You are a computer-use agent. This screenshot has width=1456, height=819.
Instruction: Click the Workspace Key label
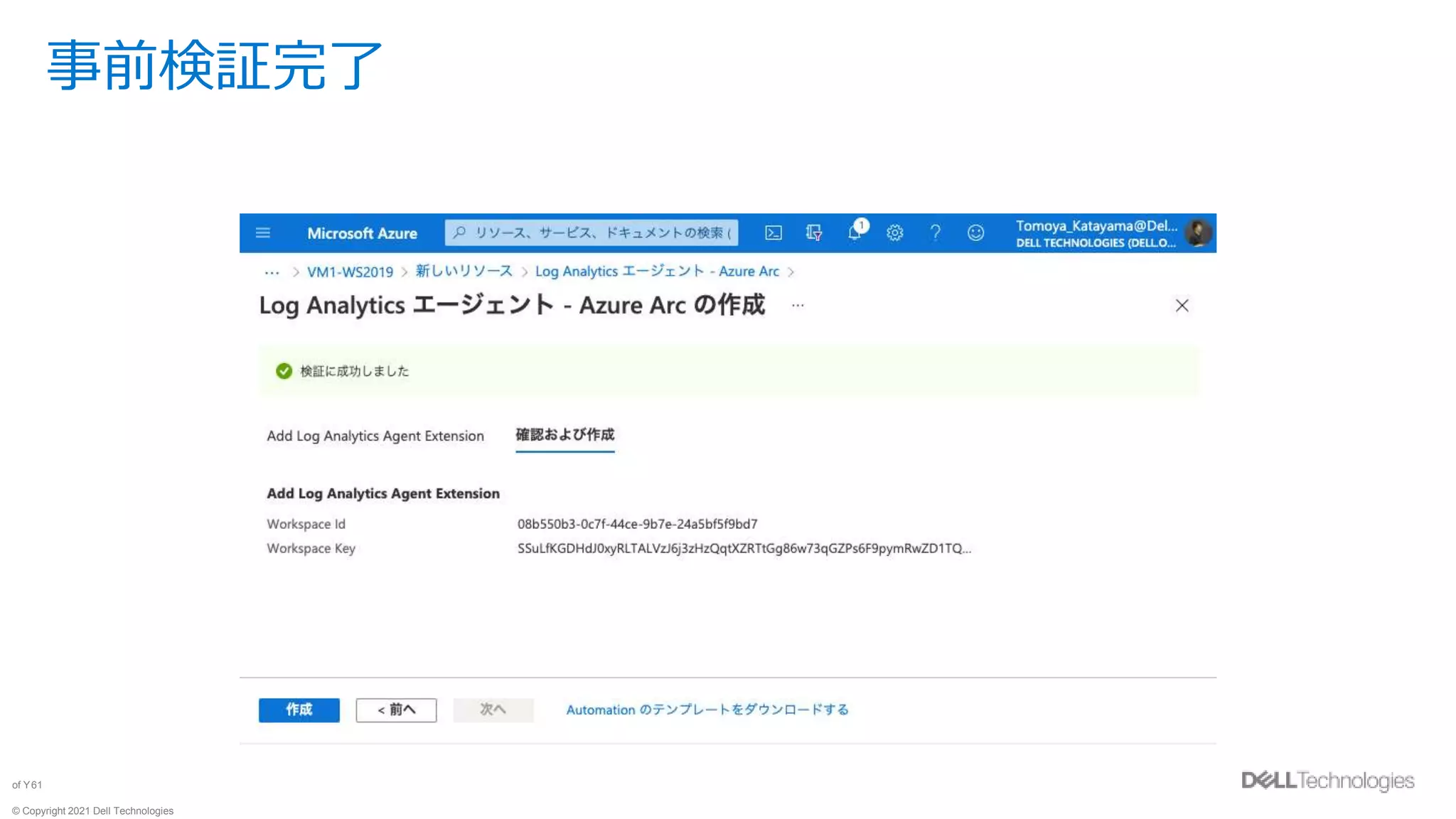point(311,548)
